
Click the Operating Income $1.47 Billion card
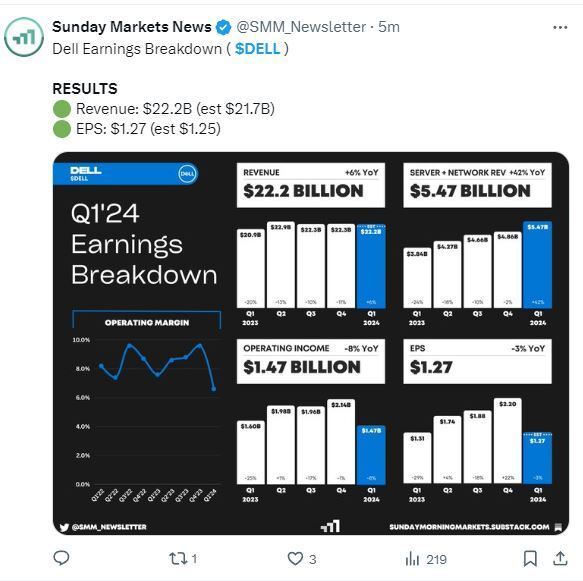click(x=311, y=361)
